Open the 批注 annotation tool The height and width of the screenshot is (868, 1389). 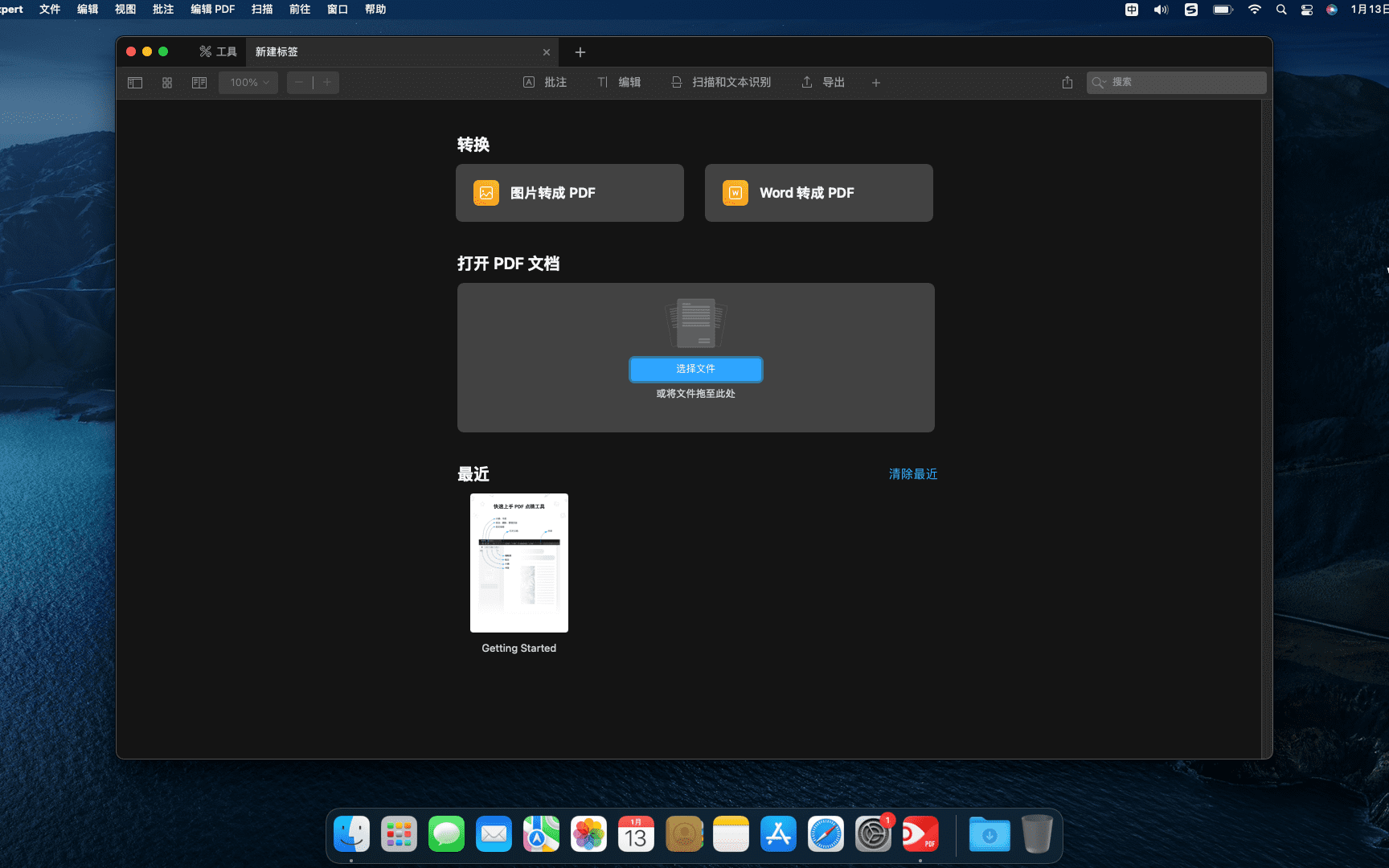[x=545, y=83]
